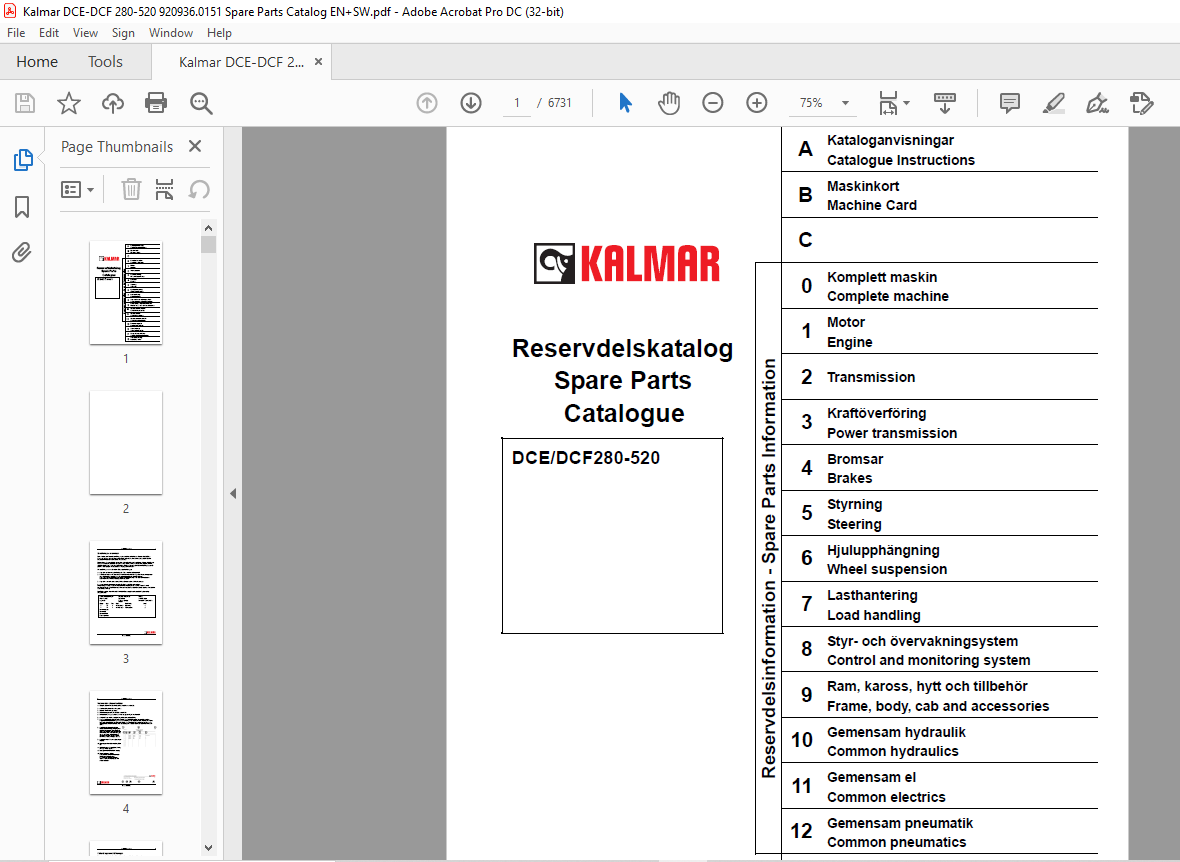Click the Fit page width icon
Screen dimensions: 1180x862
[888, 103]
